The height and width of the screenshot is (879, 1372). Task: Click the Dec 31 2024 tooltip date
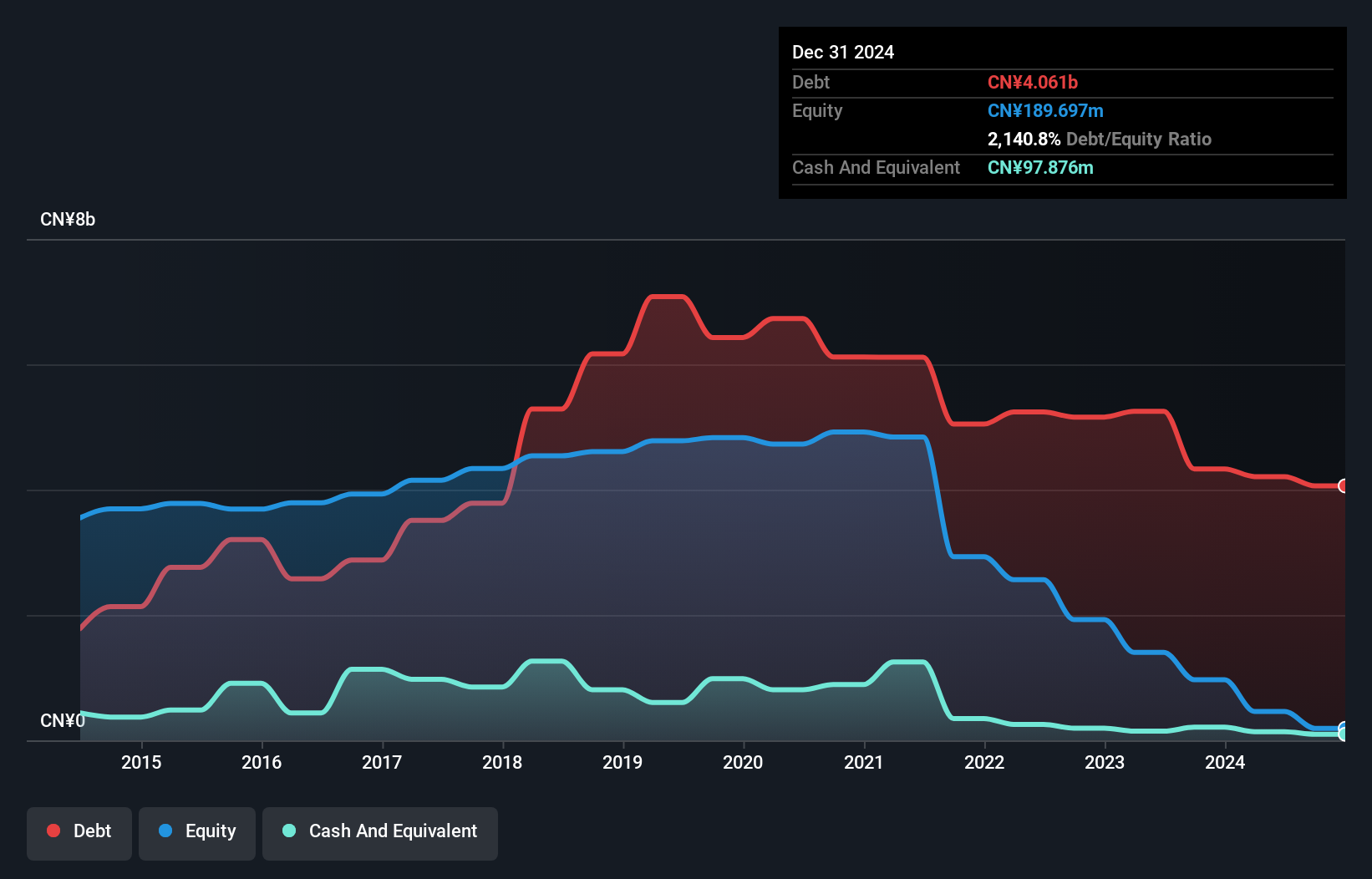point(843,52)
